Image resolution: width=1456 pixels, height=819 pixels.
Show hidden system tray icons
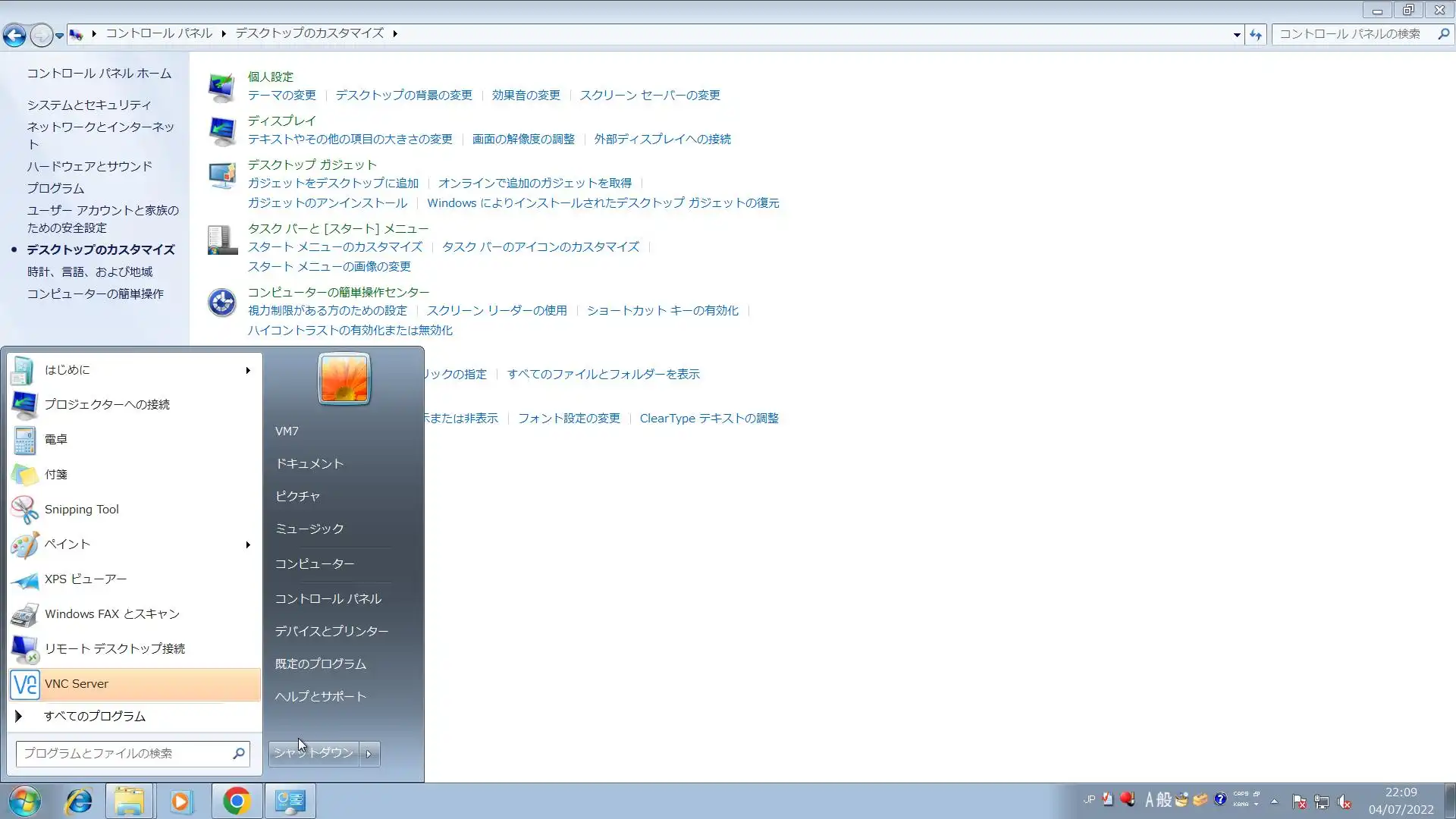click(1274, 801)
